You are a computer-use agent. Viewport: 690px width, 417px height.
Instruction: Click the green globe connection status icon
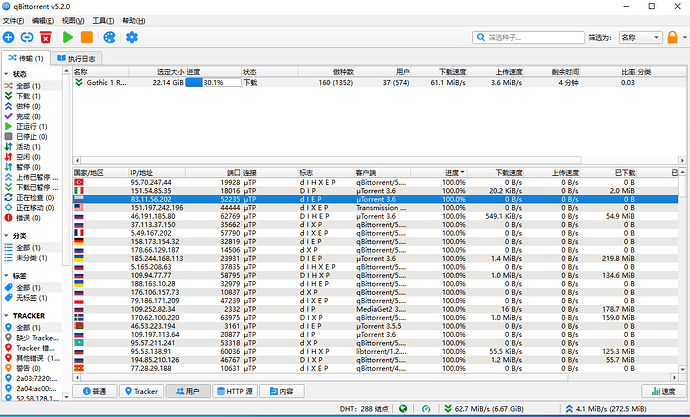click(403, 409)
